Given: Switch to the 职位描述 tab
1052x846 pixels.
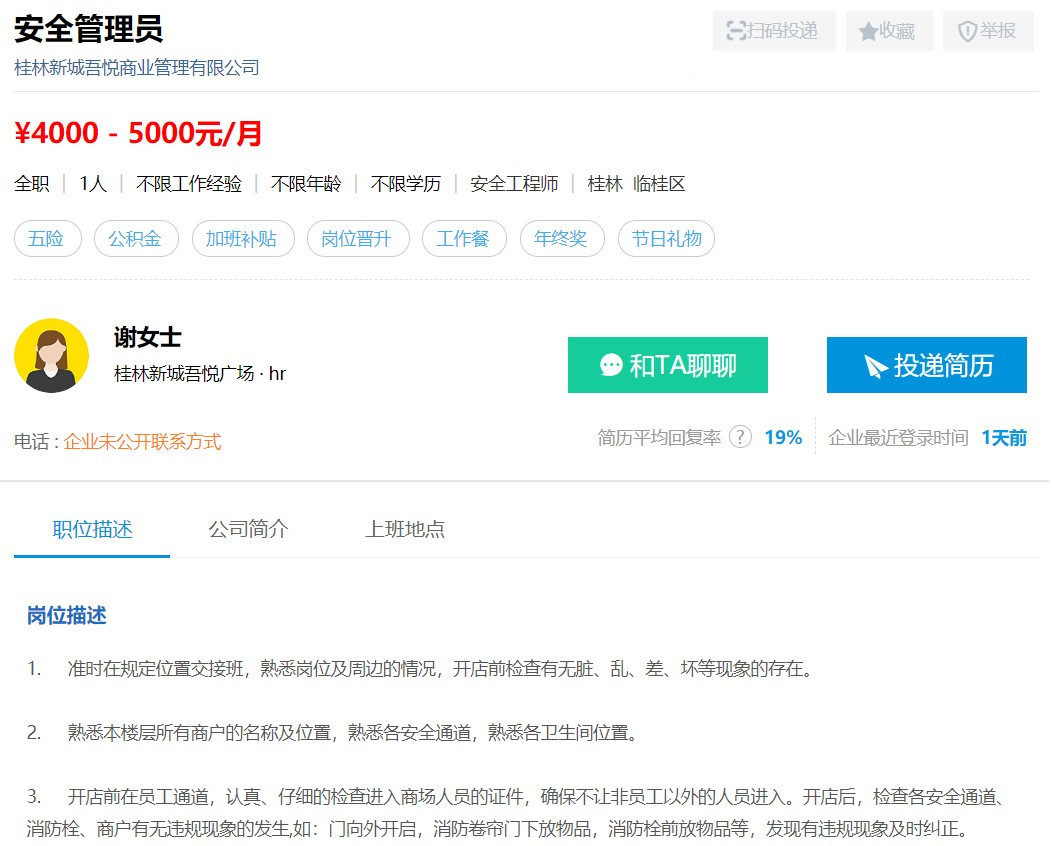Looking at the screenshot, I should pyautogui.click(x=92, y=529).
